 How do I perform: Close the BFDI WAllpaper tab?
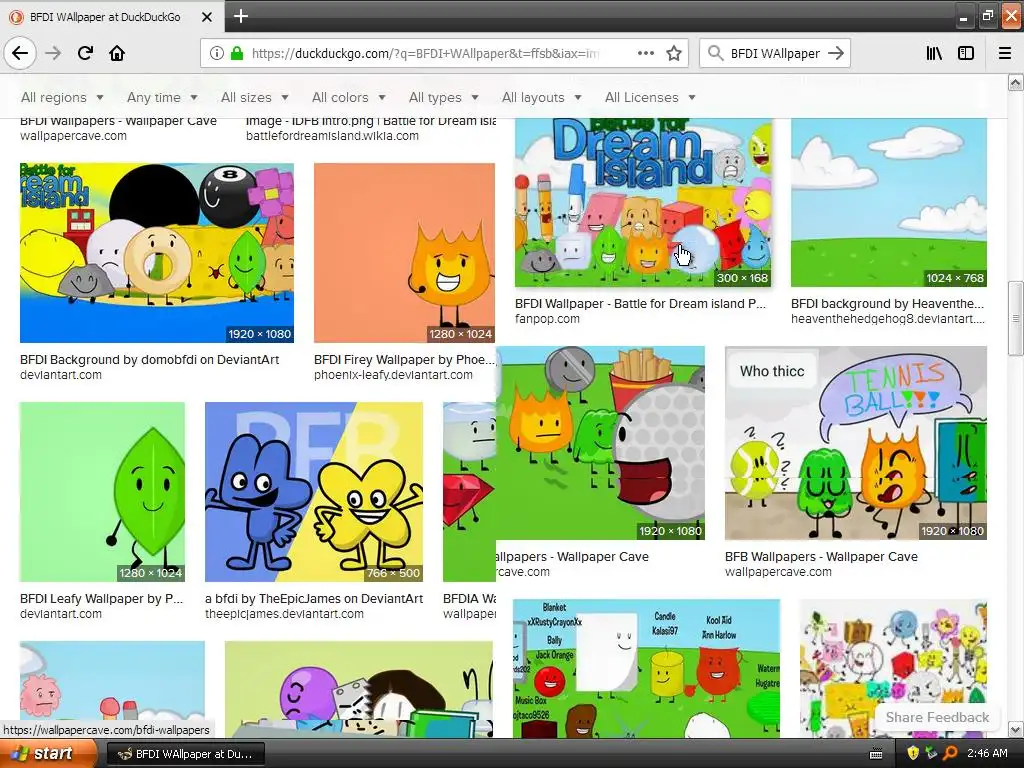pos(206,17)
